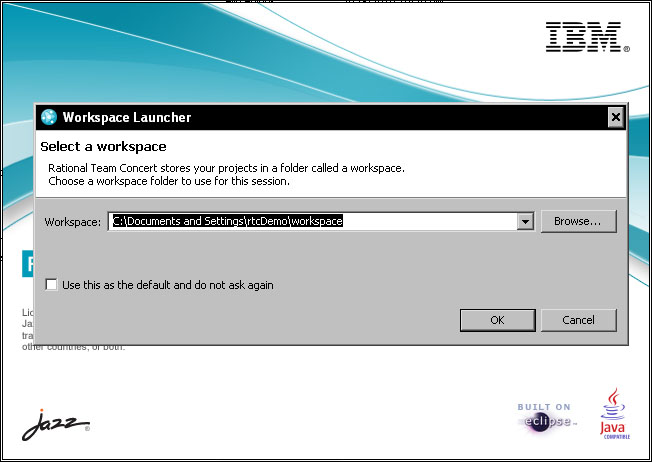Click the Jazz logo at bottom left
This screenshot has width=652, height=462.
point(56,425)
